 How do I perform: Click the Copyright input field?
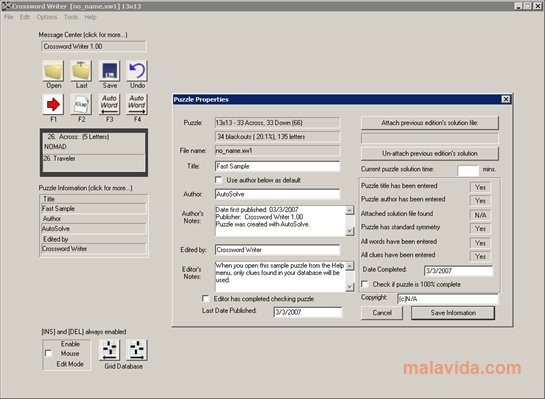pyautogui.click(x=448, y=299)
